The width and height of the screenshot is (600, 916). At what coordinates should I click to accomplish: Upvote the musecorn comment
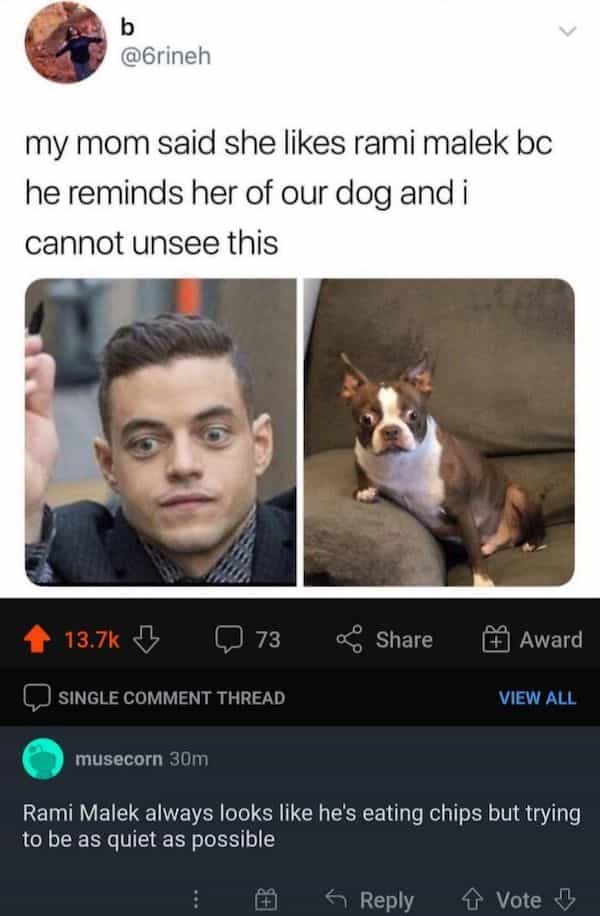(x=471, y=899)
